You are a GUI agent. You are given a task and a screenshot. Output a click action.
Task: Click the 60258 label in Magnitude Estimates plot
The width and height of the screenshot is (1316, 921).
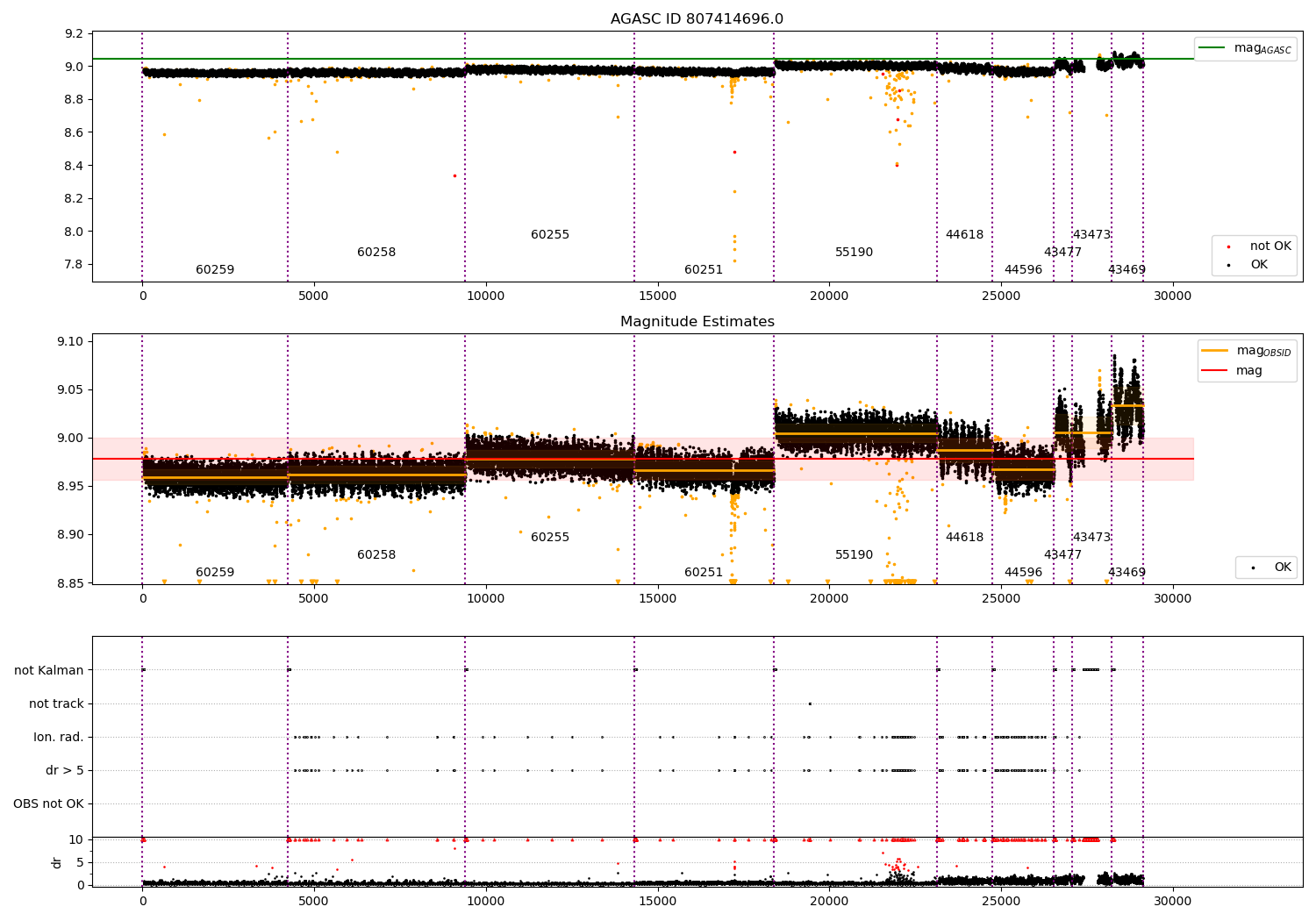coord(376,555)
